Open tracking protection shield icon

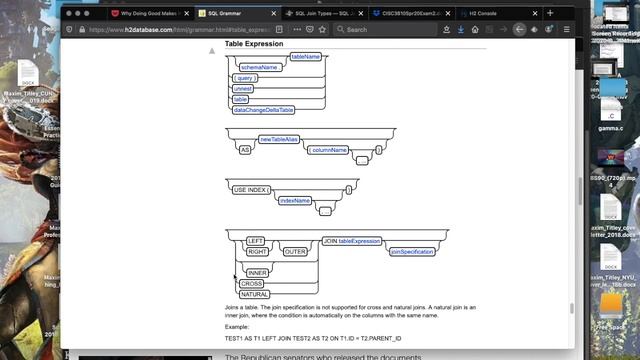pyautogui.click(x=69, y=29)
